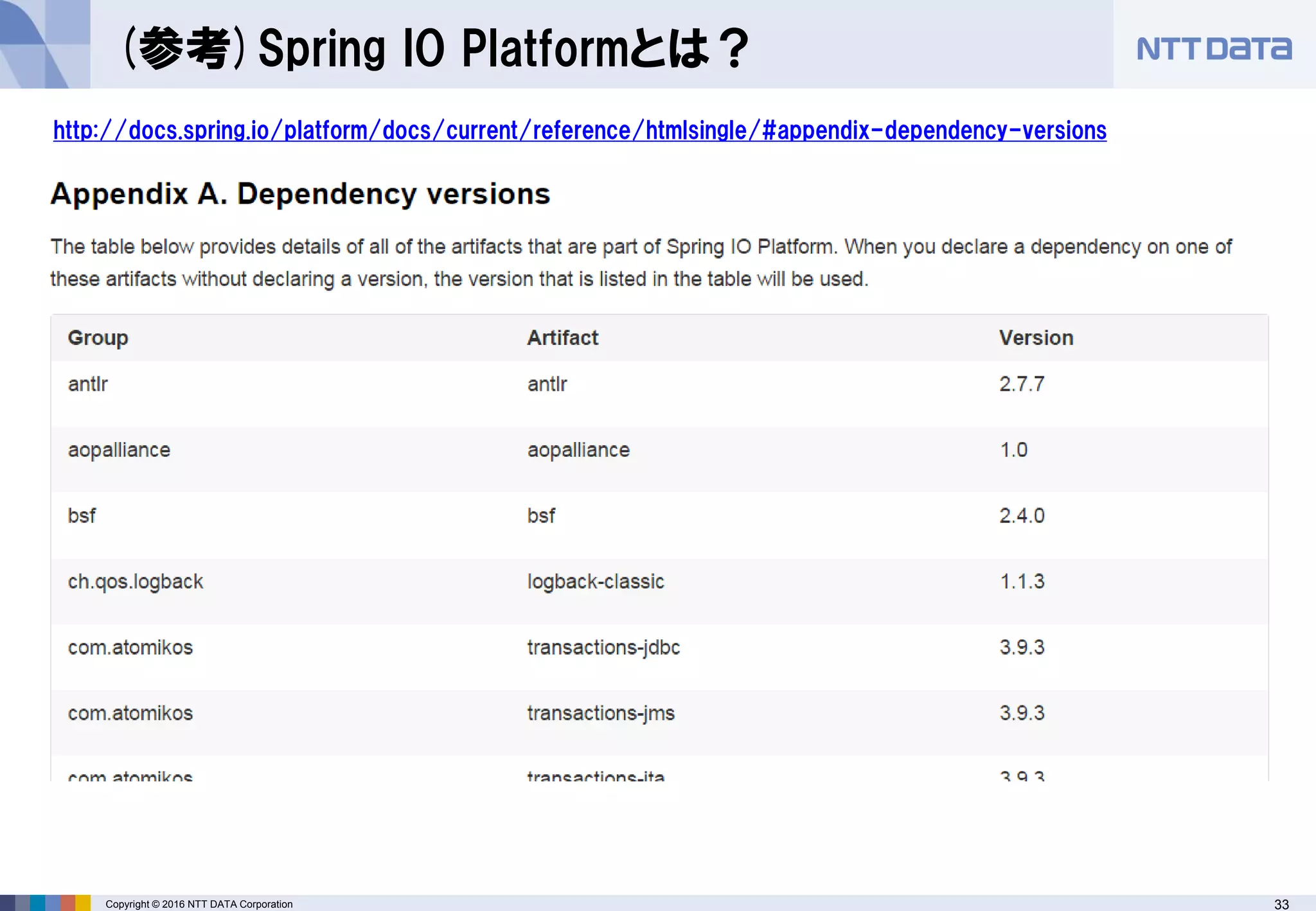
Task: Open the docs.spring.io appendix-dependency-versions link
Action: 580,130
